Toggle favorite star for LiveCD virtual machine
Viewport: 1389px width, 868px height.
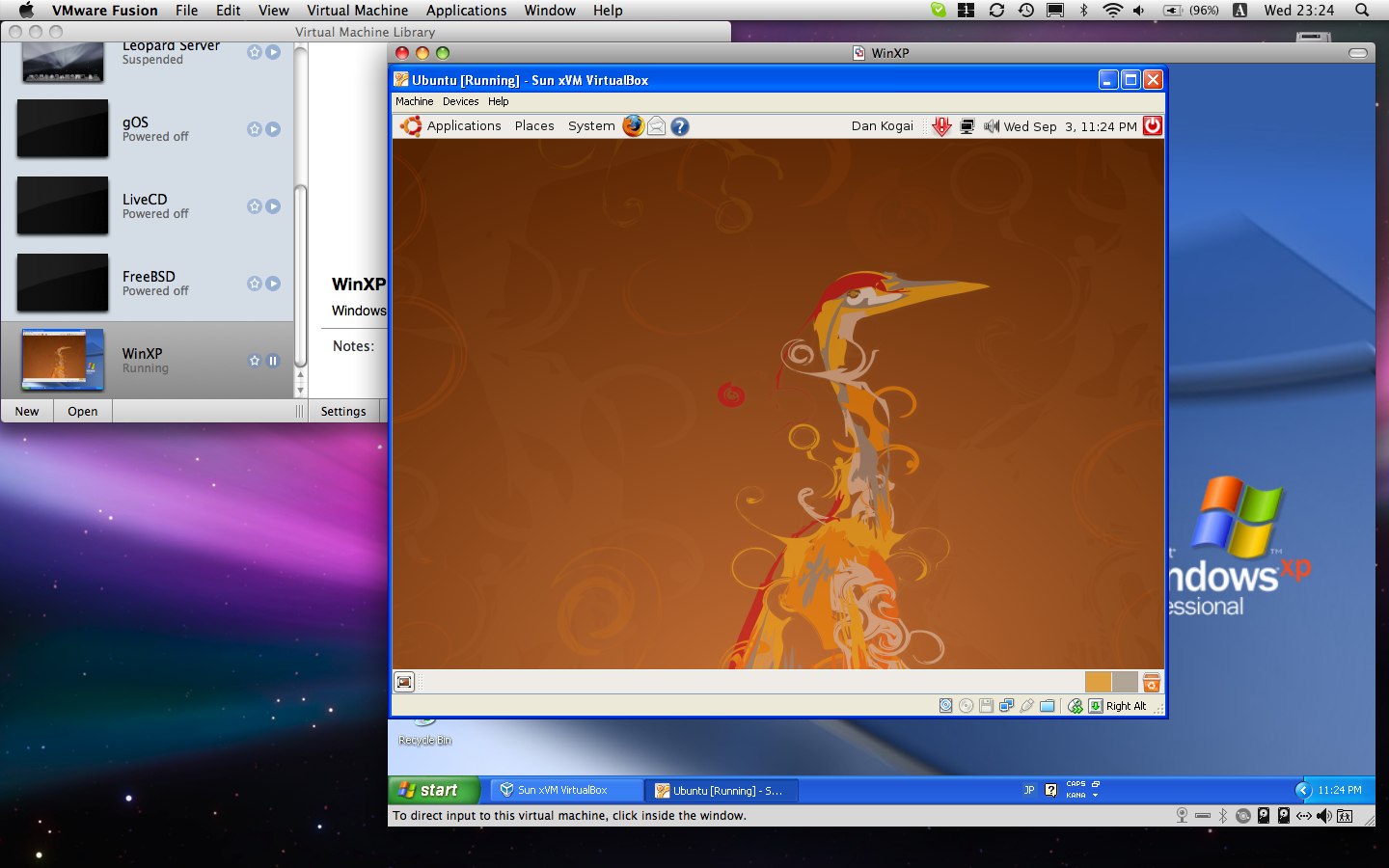(255, 206)
